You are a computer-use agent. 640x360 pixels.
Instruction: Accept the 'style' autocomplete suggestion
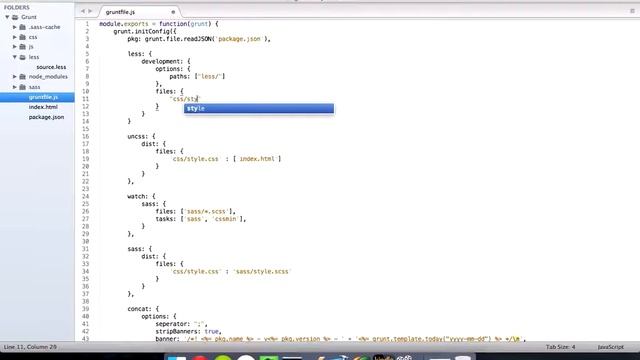(259, 109)
